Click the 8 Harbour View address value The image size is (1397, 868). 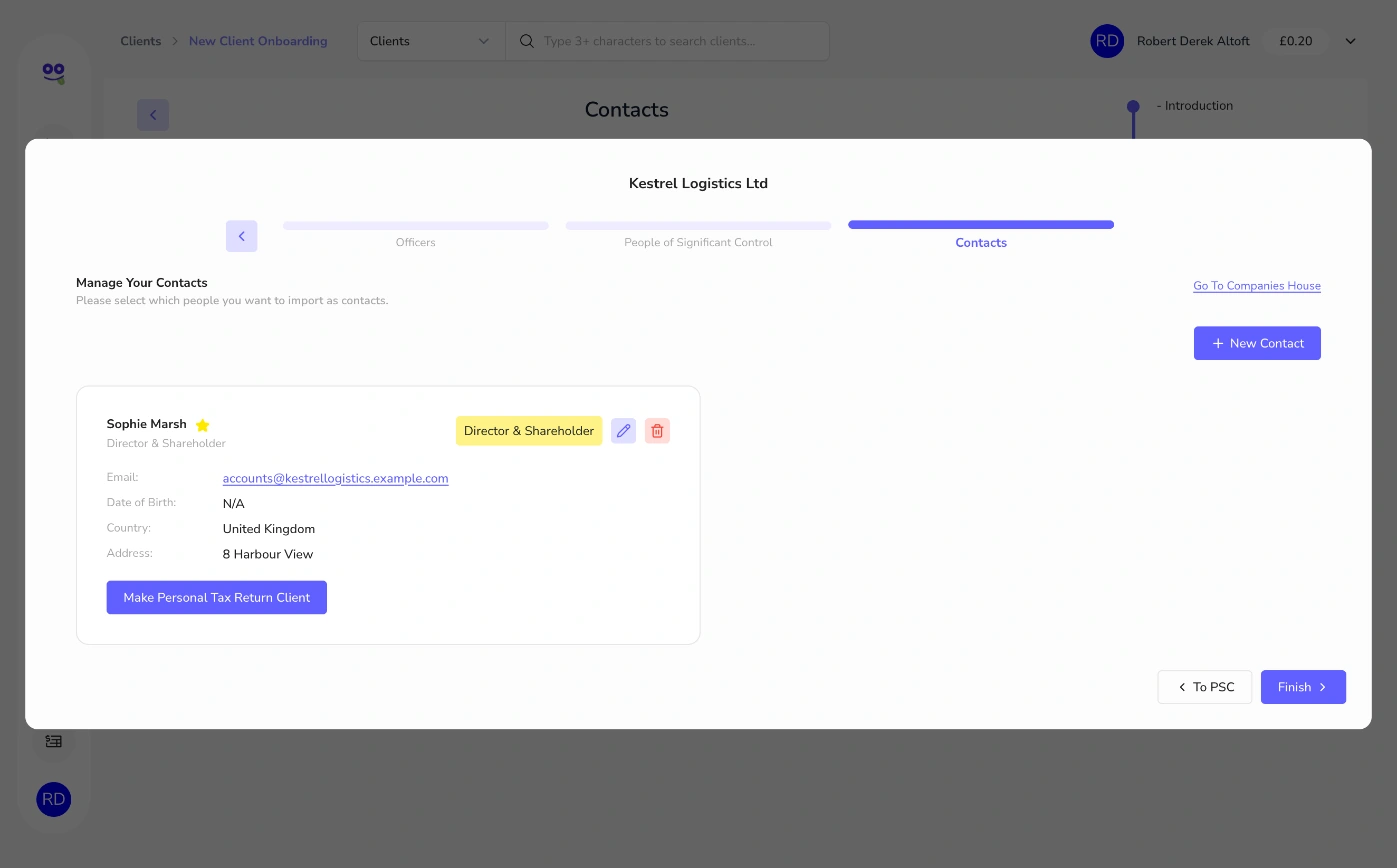point(268,554)
